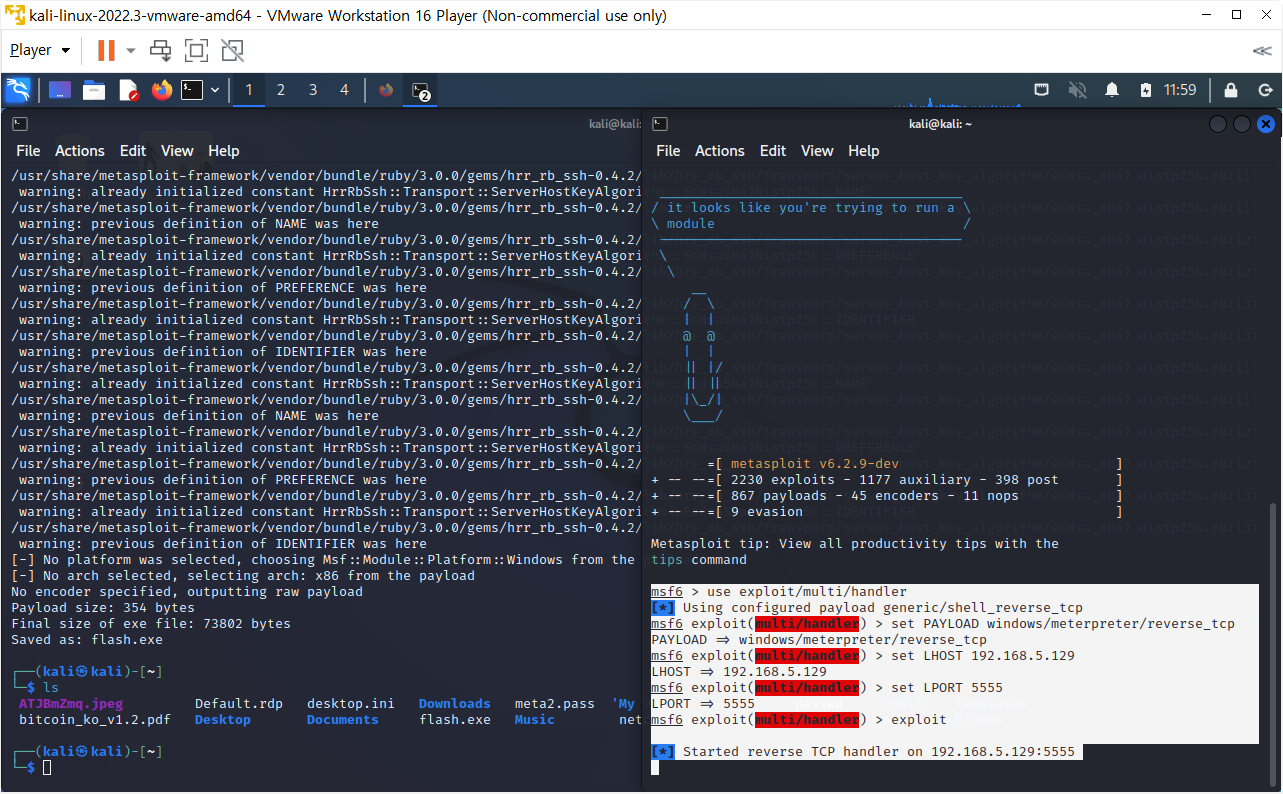Launch Firefox from the Kali panel launcher
This screenshot has width=1283, height=794.
click(x=161, y=90)
